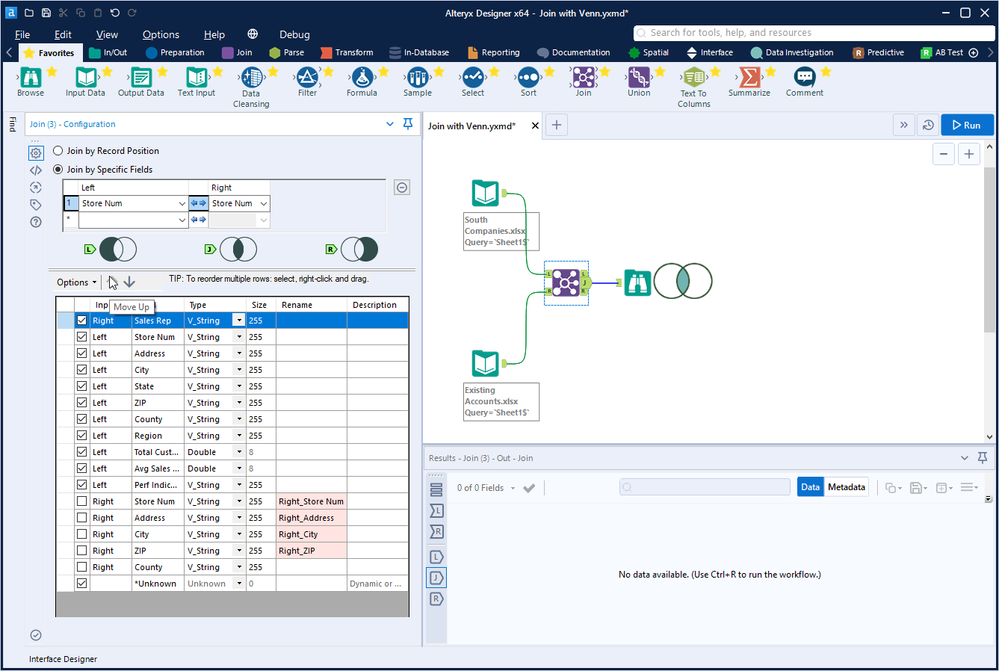Click the Browse tool on canvas

637,283
